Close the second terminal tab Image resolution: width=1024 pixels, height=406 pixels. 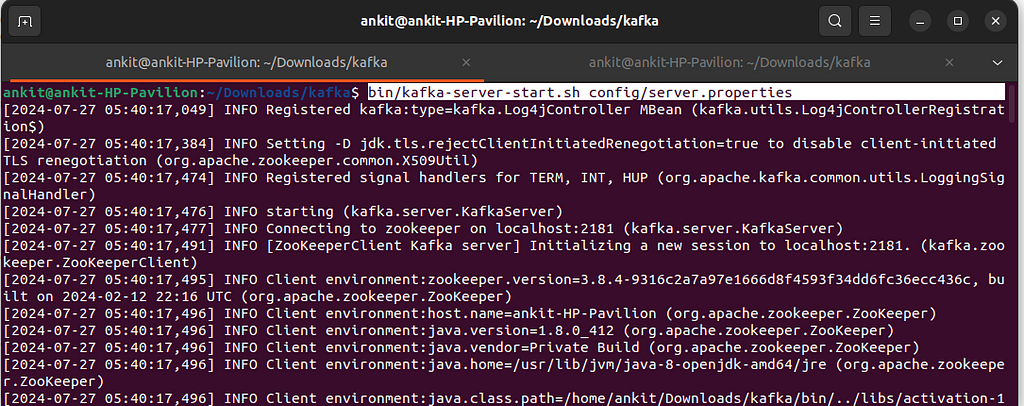pyautogui.click(x=949, y=63)
